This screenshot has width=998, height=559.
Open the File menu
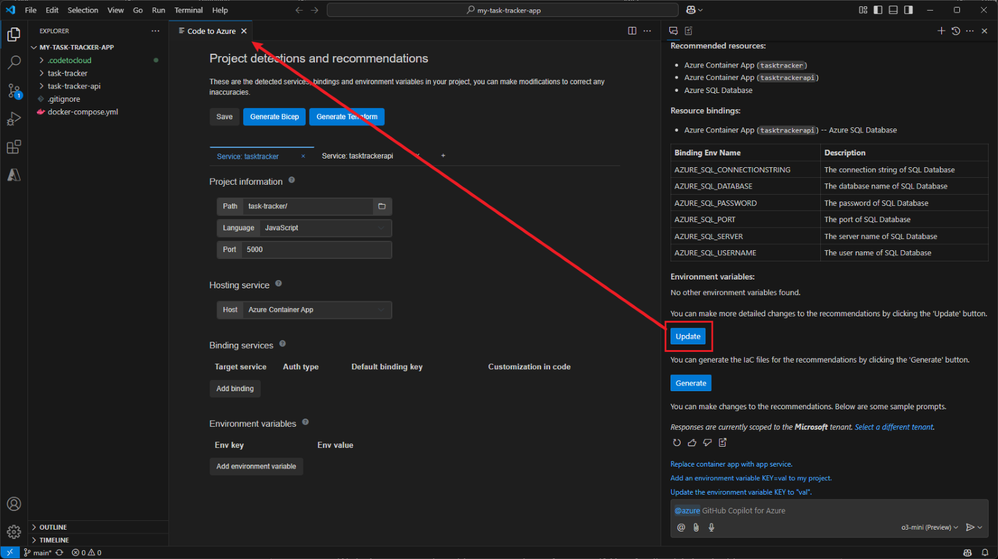click(31, 10)
